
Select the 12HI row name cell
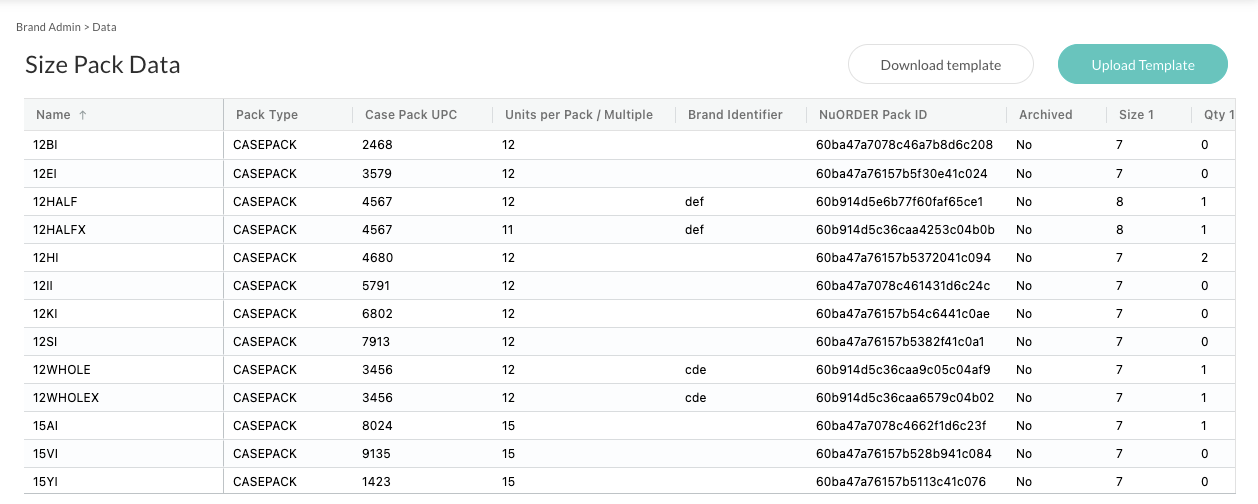point(124,257)
